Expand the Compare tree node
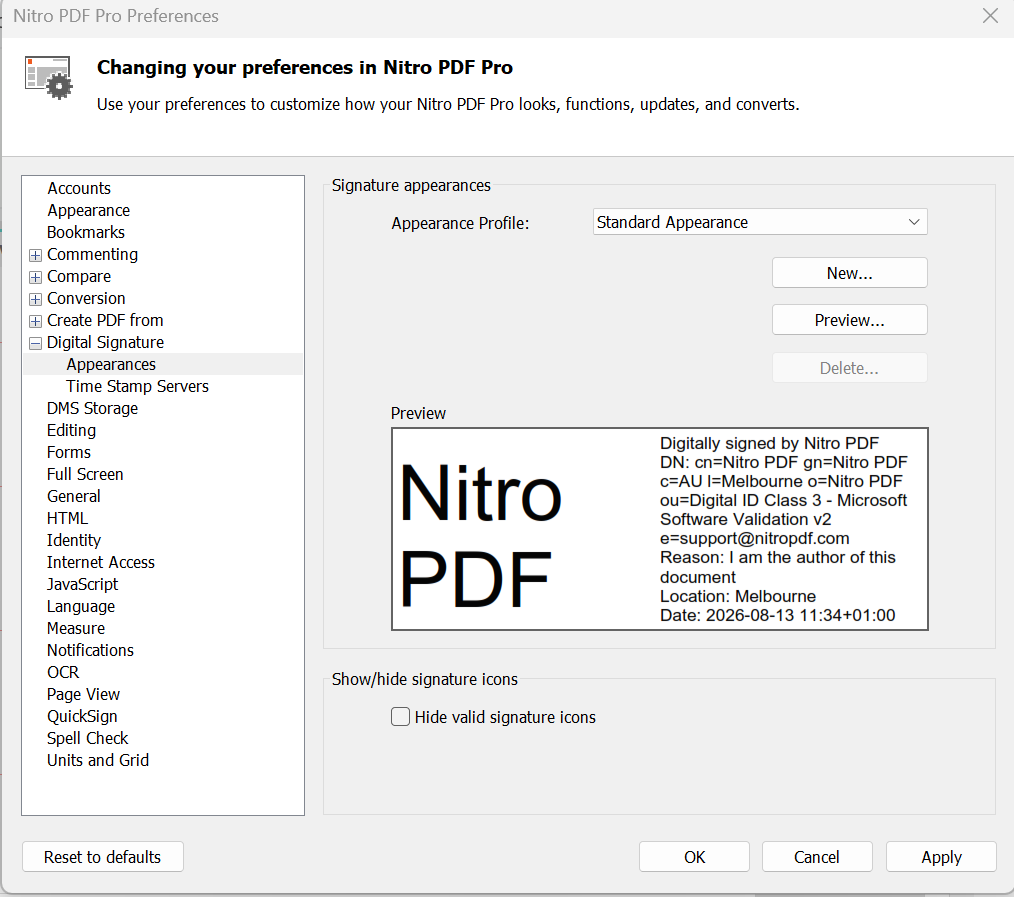Screen dimensions: 1014x897 coord(36,277)
